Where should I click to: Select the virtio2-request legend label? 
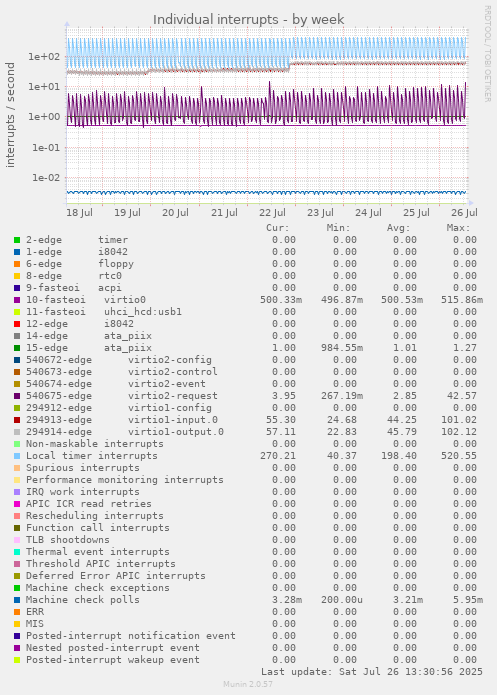click(173, 396)
